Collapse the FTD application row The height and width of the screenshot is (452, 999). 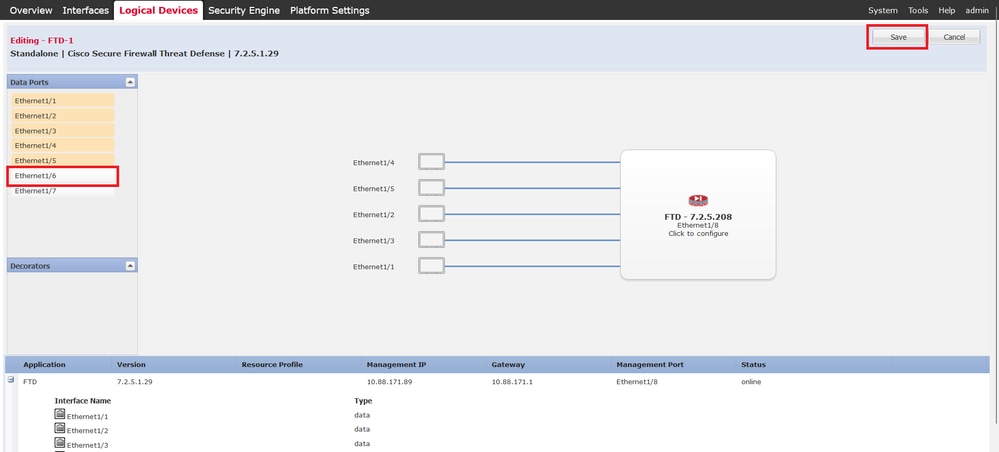[x=11, y=379]
